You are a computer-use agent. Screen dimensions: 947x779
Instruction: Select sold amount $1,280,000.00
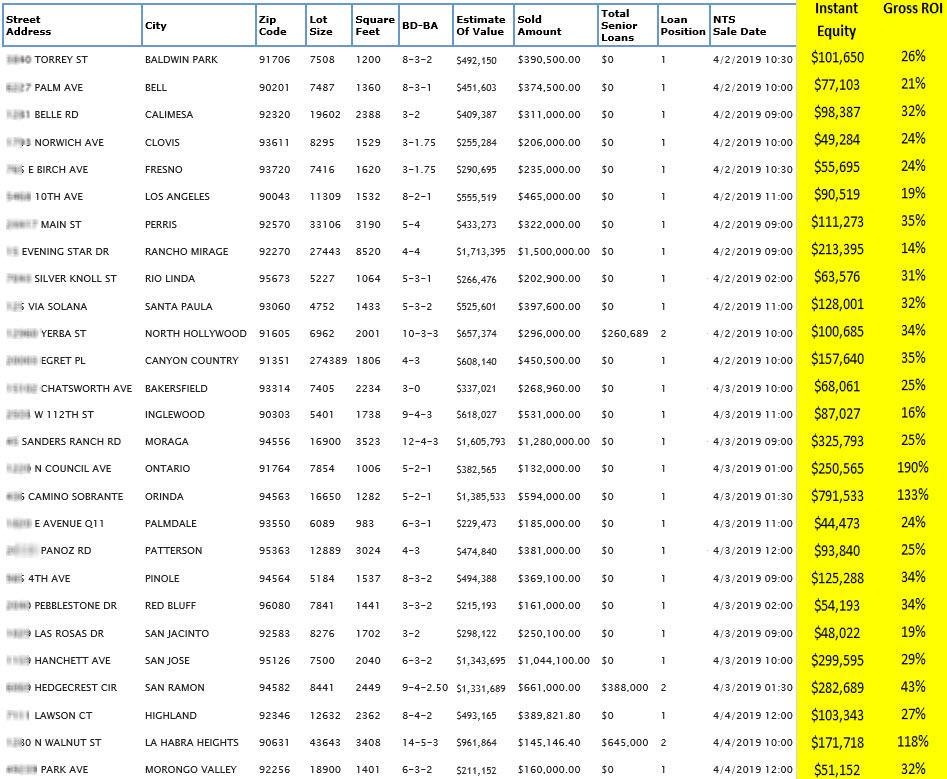(553, 442)
